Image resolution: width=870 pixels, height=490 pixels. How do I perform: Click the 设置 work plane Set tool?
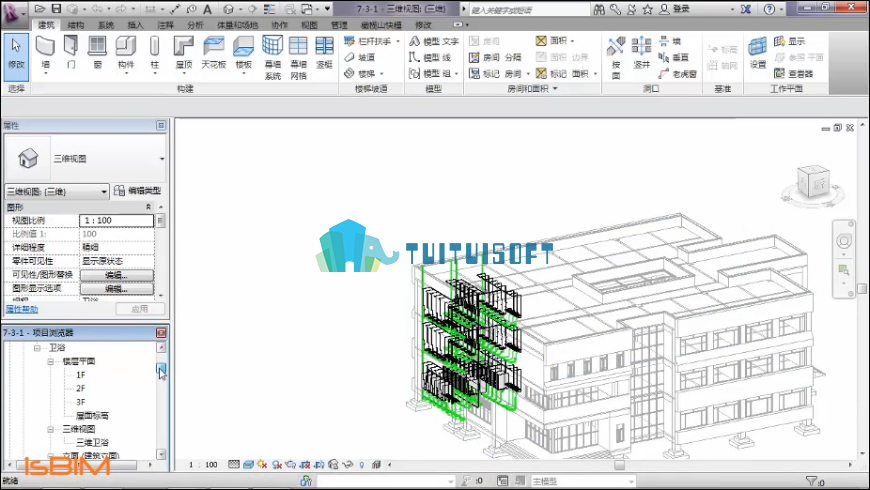pyautogui.click(x=757, y=53)
